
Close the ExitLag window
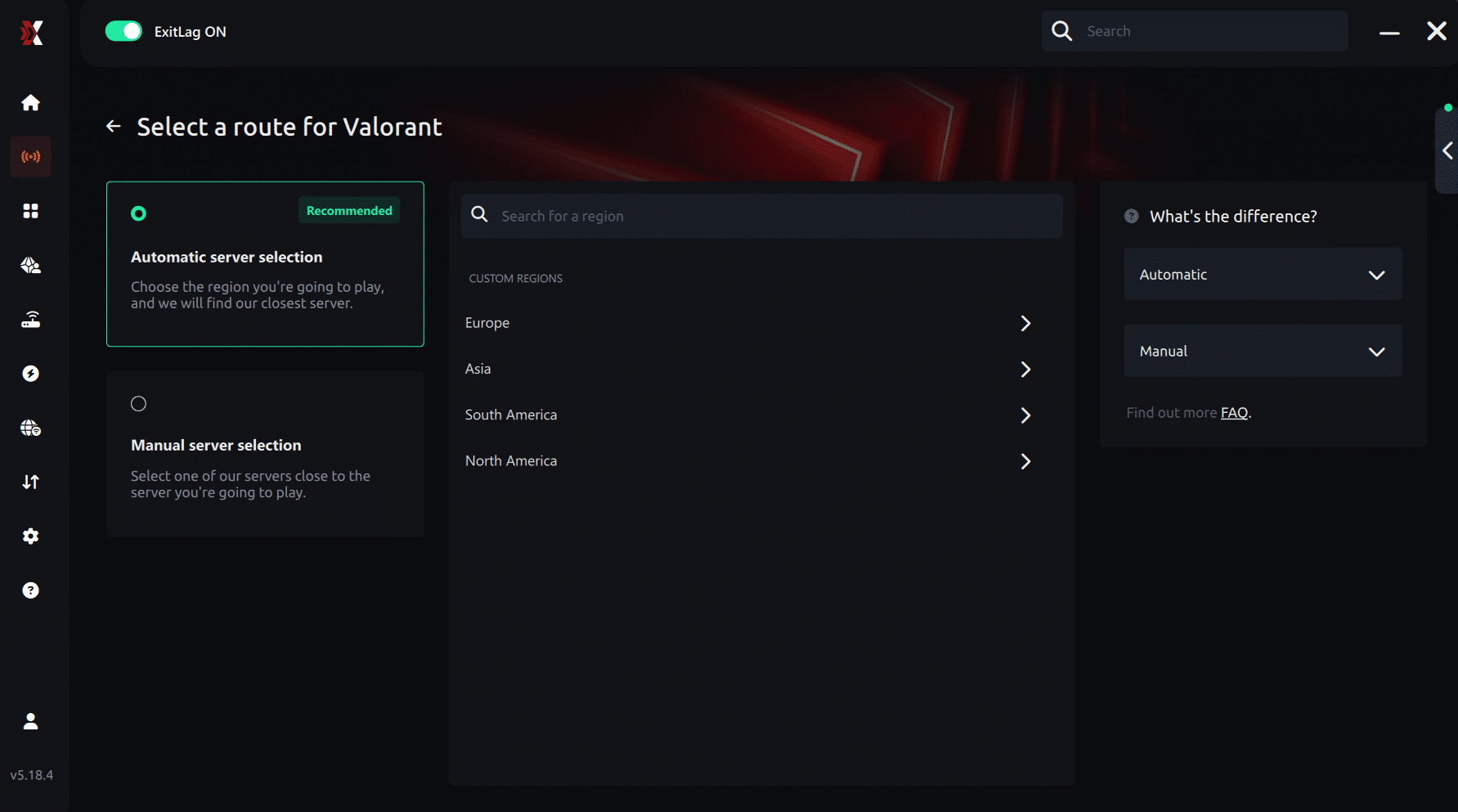[1437, 31]
